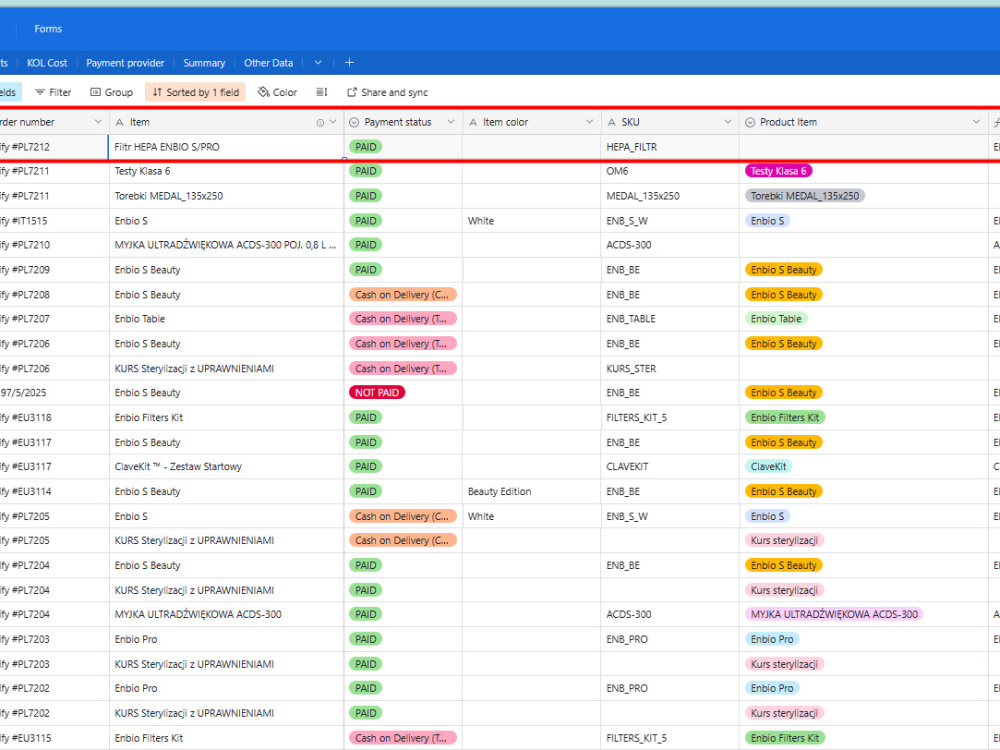This screenshot has width=1000, height=750.
Task: Click SKU column type icon
Action: (612, 122)
